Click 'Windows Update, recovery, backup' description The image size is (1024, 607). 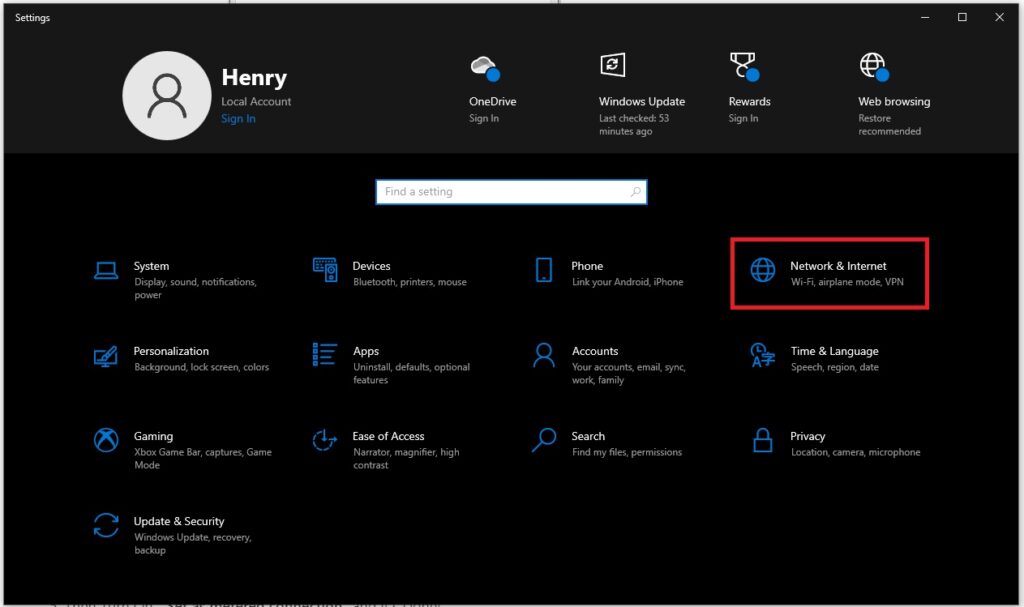tap(193, 543)
